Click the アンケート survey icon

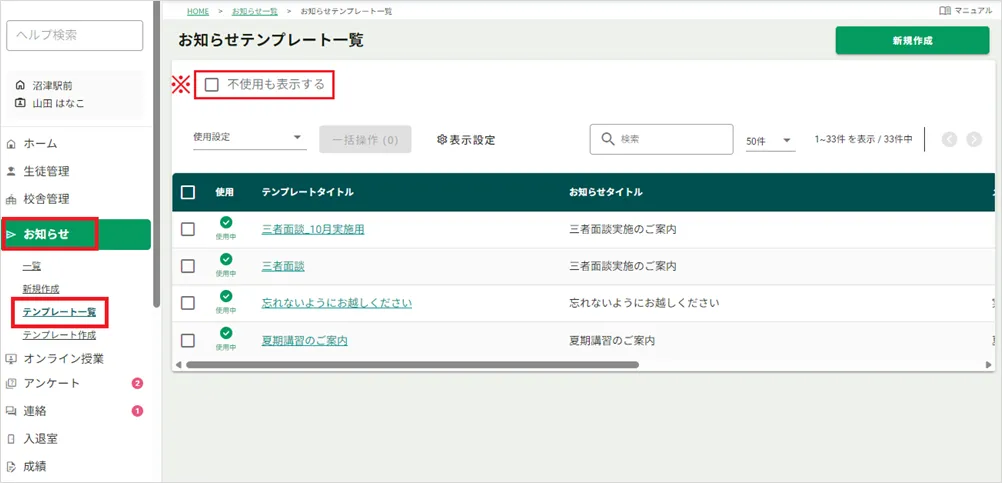(10, 383)
